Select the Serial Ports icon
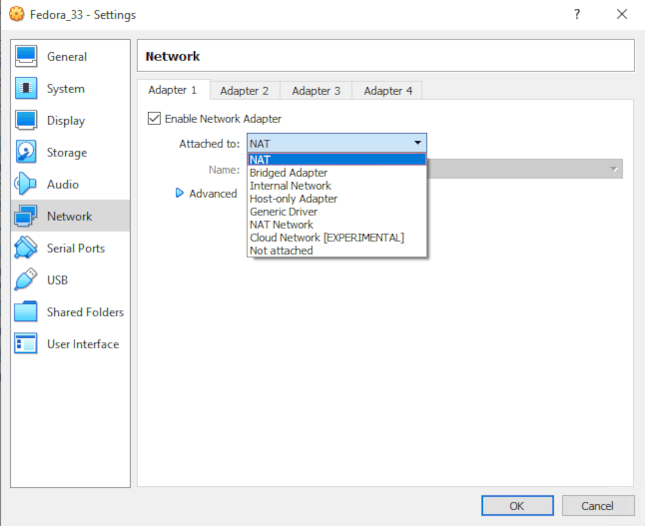The height and width of the screenshot is (526, 645). tap(27, 249)
